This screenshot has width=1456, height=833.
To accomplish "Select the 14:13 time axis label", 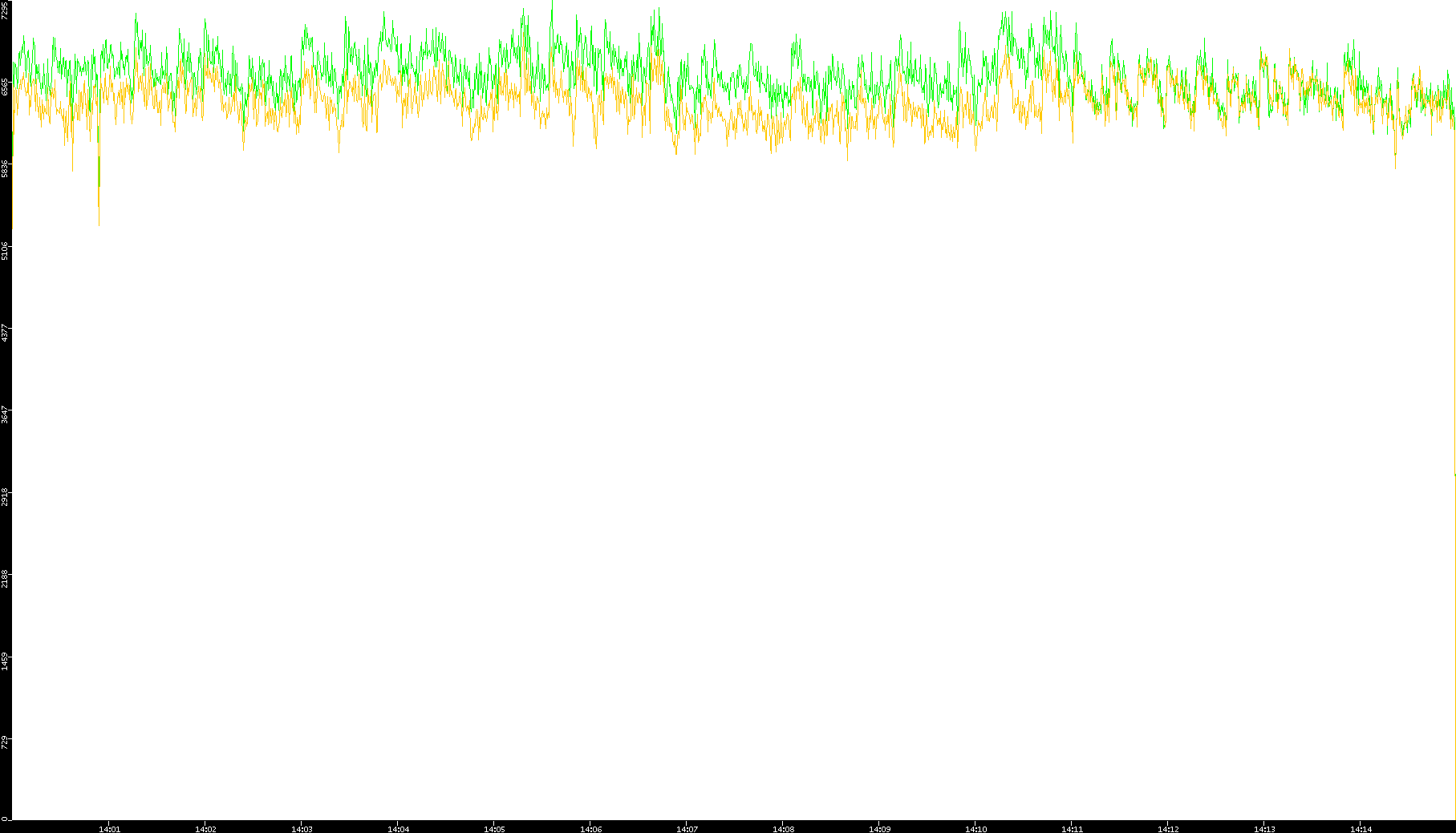I will (1264, 829).
